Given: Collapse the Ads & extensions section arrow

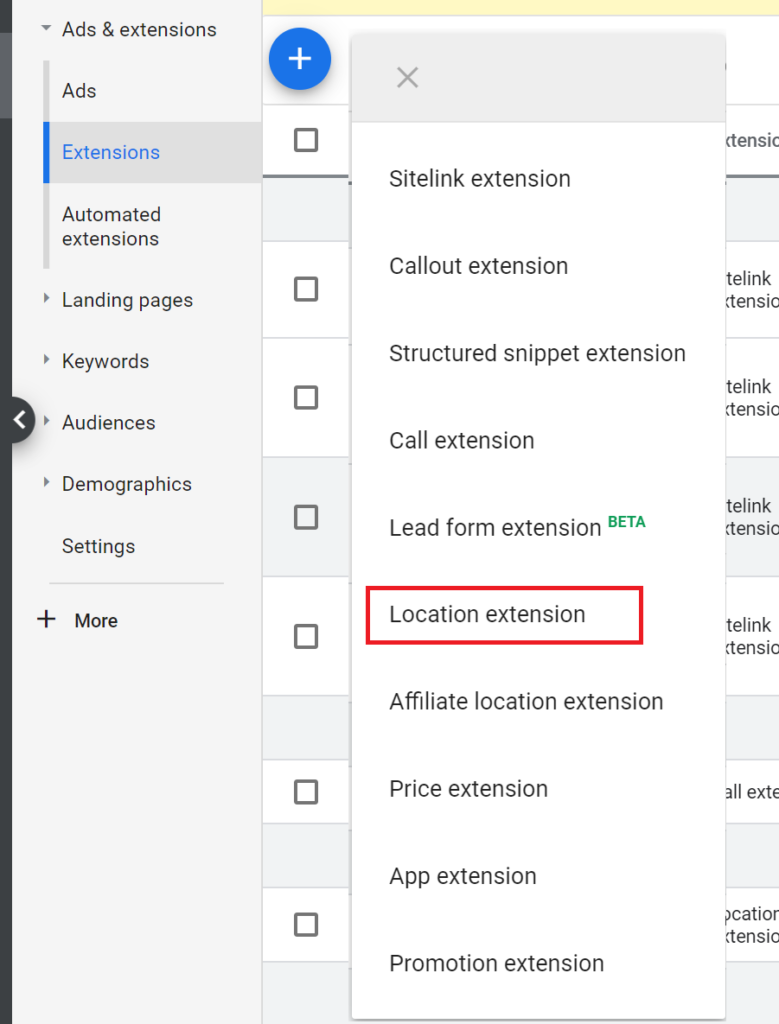Looking at the screenshot, I should pyautogui.click(x=46, y=28).
